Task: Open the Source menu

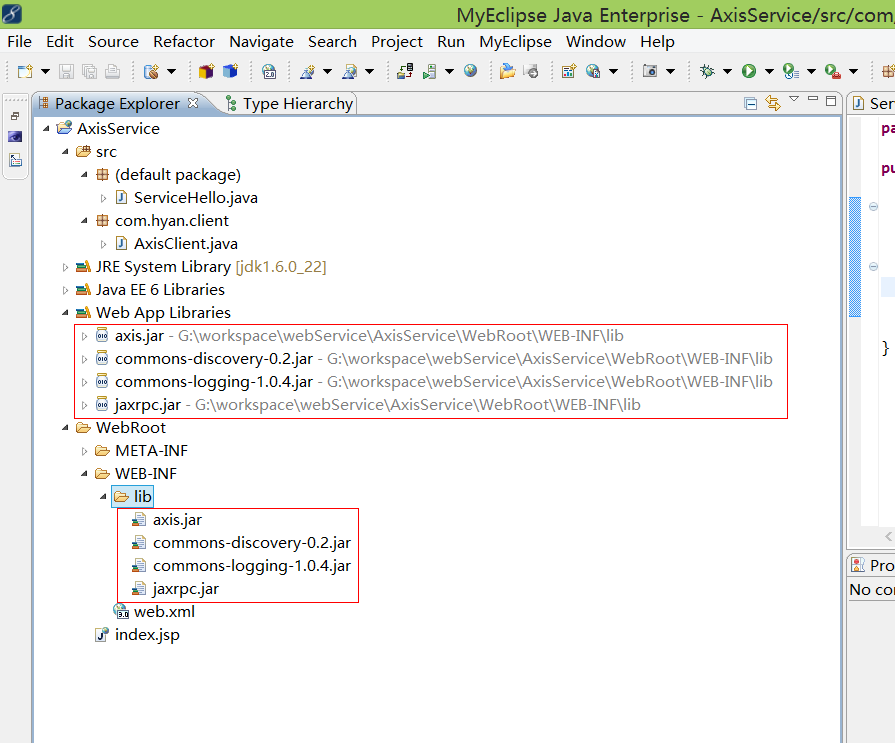Action: tap(113, 42)
